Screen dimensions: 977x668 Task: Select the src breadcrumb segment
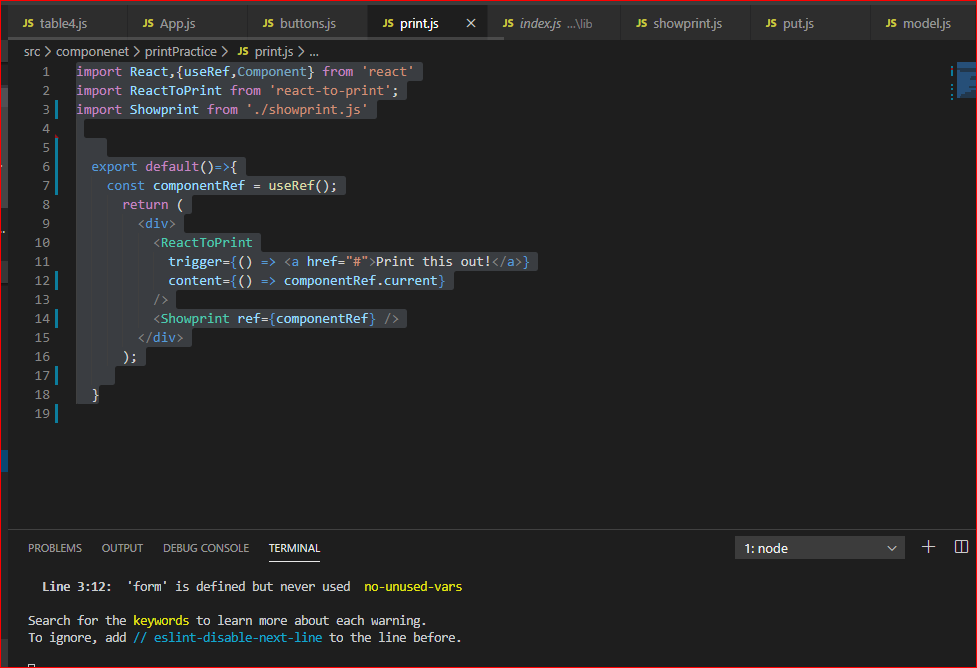click(32, 52)
